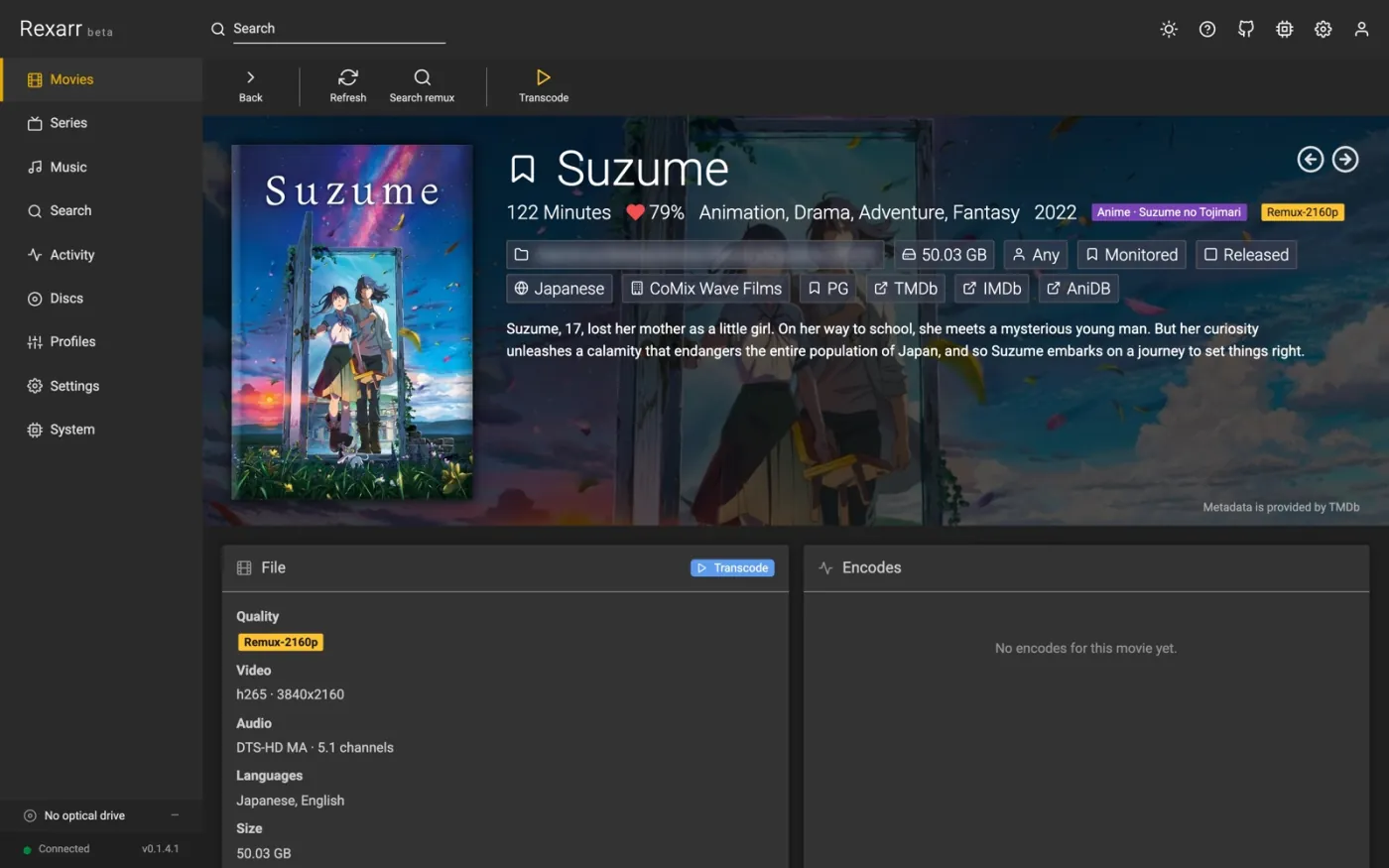Toggle the Monitored badge

pos(1132,255)
